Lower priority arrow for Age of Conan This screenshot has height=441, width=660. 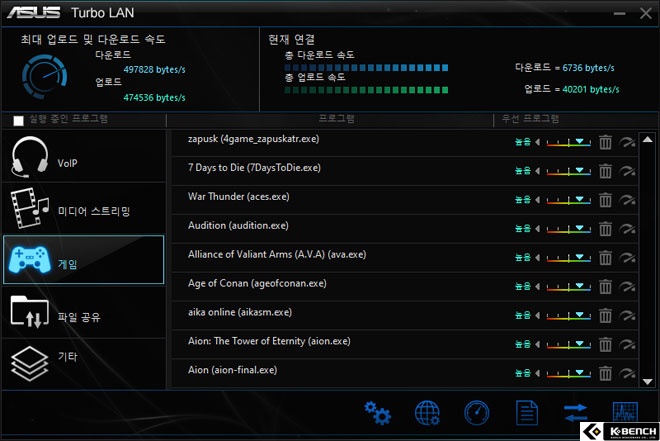pyautogui.click(x=538, y=287)
